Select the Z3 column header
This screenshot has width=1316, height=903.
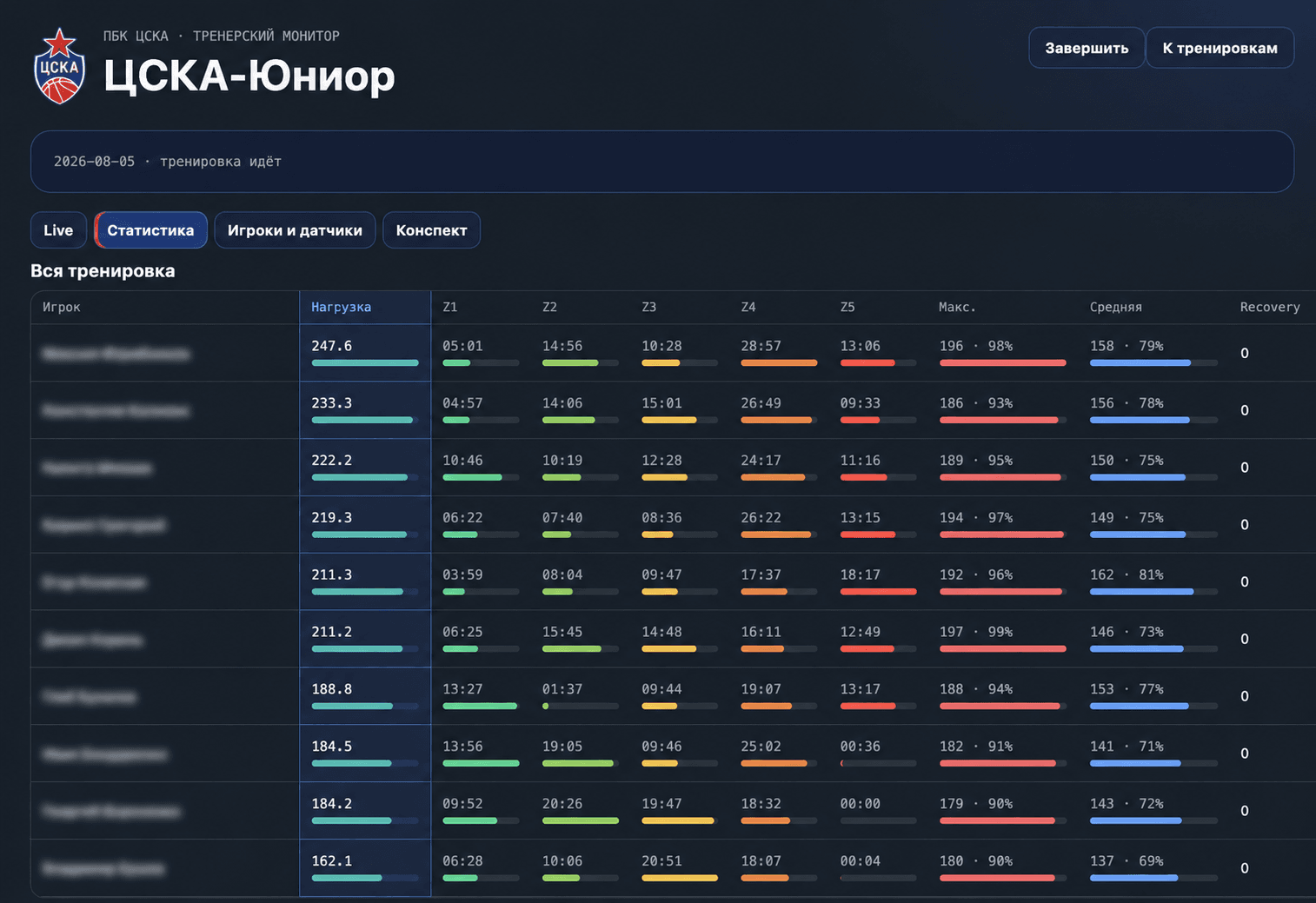click(x=649, y=307)
